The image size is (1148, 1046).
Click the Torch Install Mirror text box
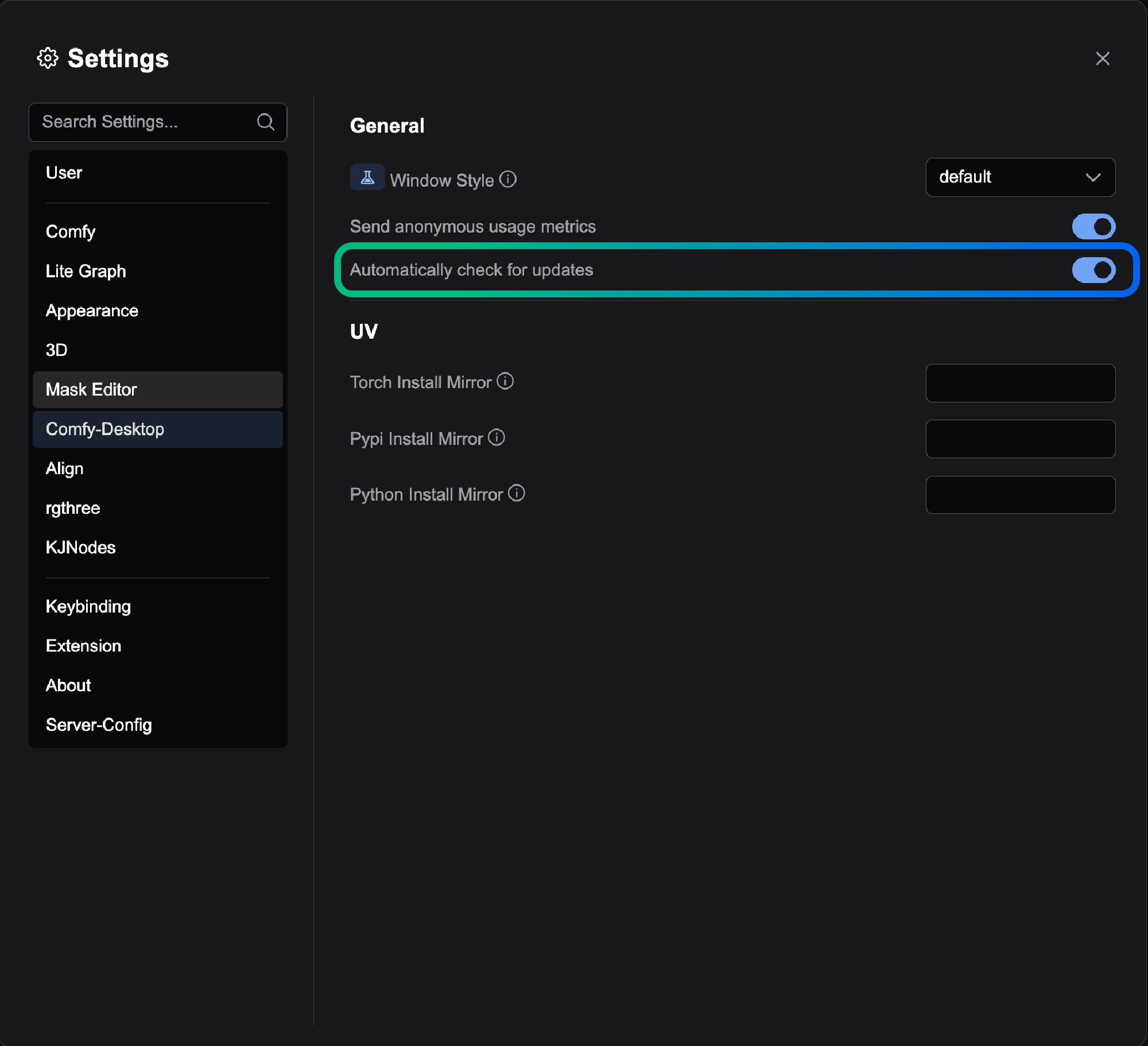pos(1019,383)
